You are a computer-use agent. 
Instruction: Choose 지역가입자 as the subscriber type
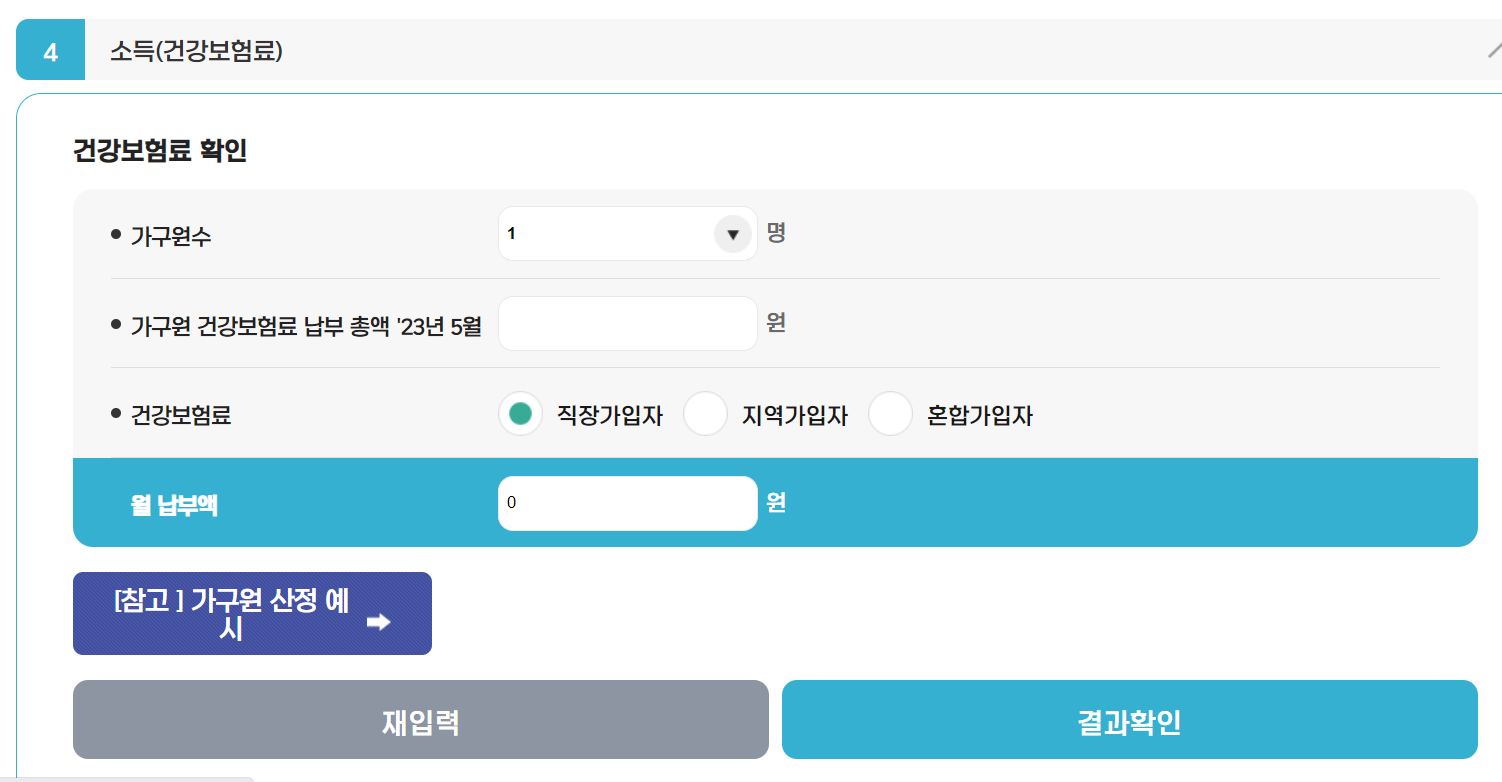pos(706,413)
